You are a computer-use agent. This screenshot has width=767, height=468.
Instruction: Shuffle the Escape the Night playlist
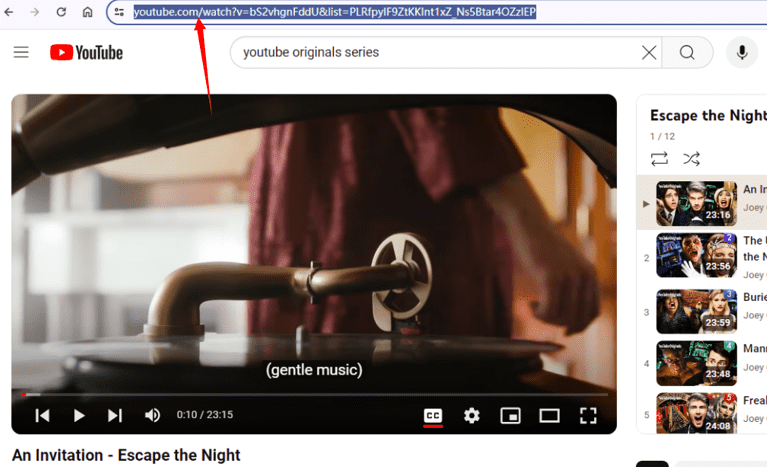pos(691,158)
